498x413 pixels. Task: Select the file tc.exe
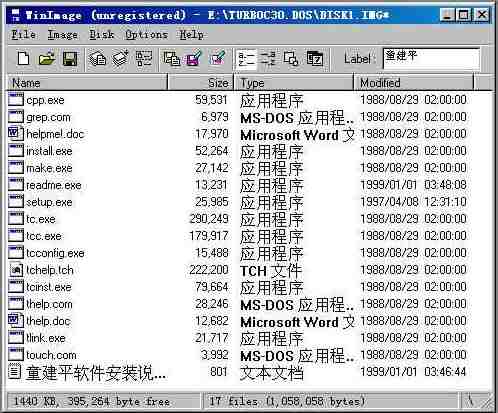(x=41, y=219)
